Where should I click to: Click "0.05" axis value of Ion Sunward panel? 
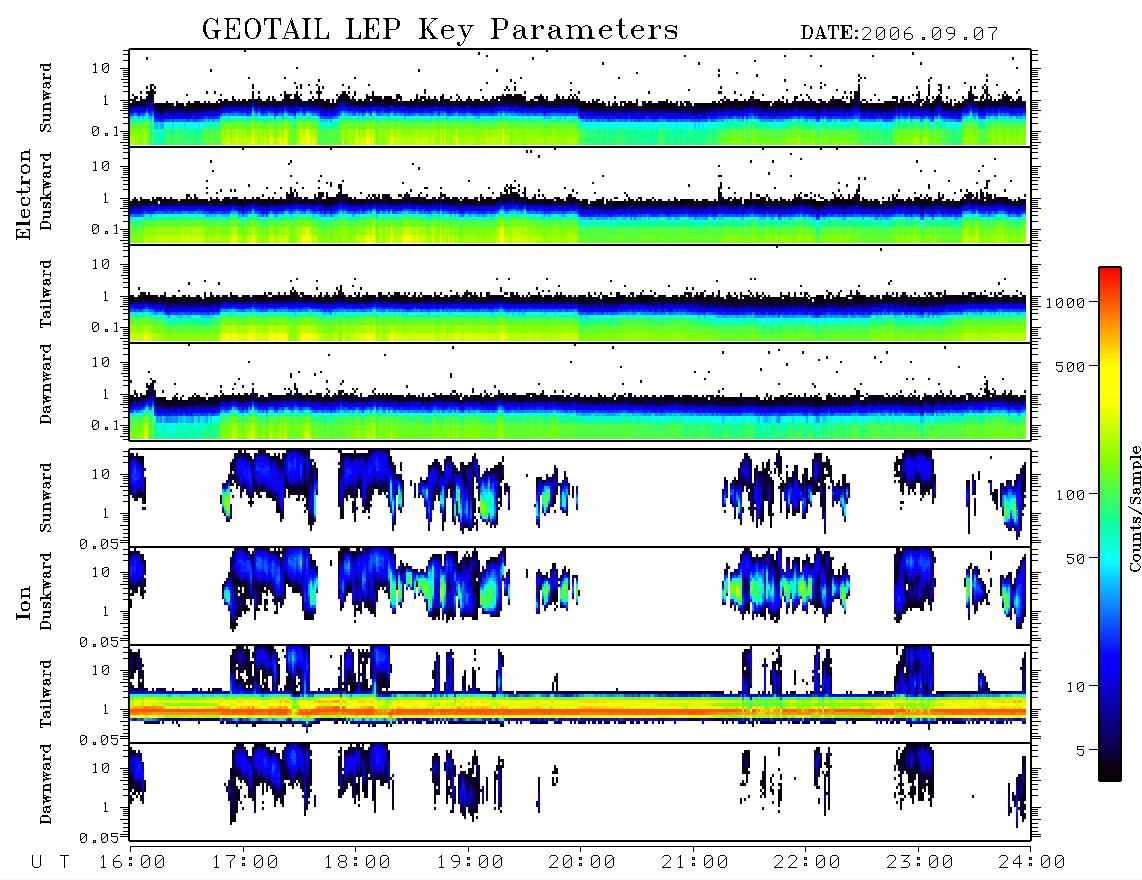[x=98, y=544]
